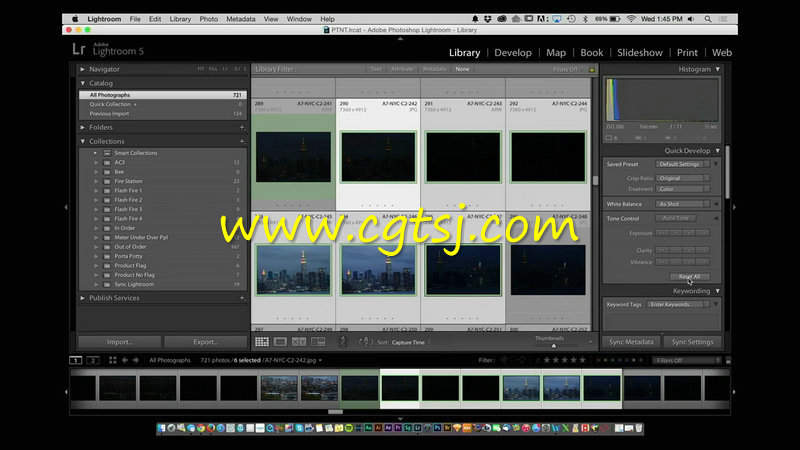Select Metadata filter in Library Filter bar

(434, 69)
